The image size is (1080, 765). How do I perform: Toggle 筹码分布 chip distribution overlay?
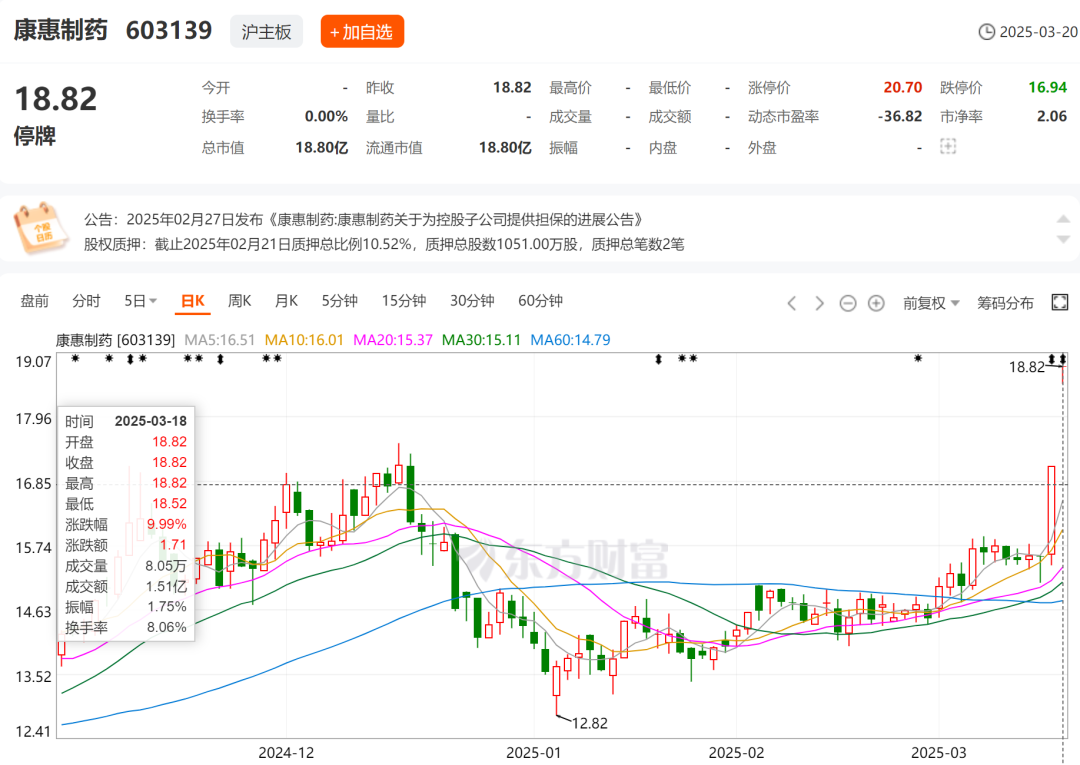click(x=1006, y=302)
